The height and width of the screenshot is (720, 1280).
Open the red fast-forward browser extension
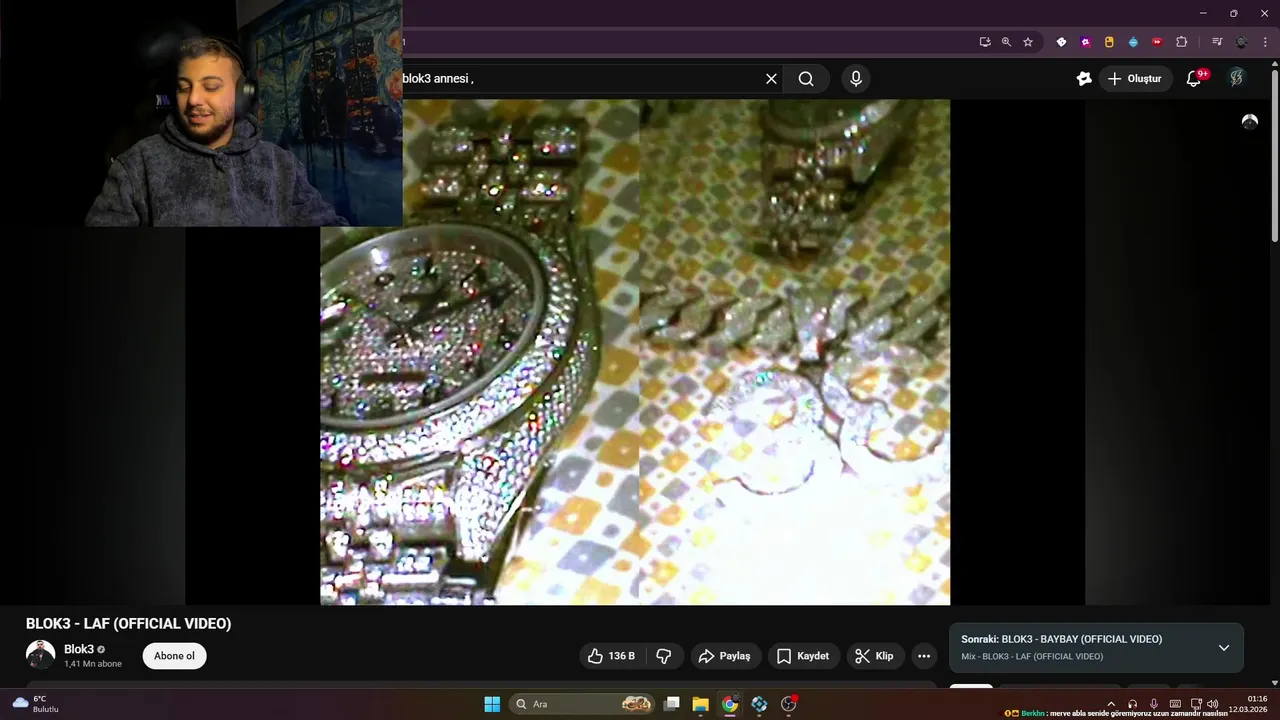point(1157,42)
